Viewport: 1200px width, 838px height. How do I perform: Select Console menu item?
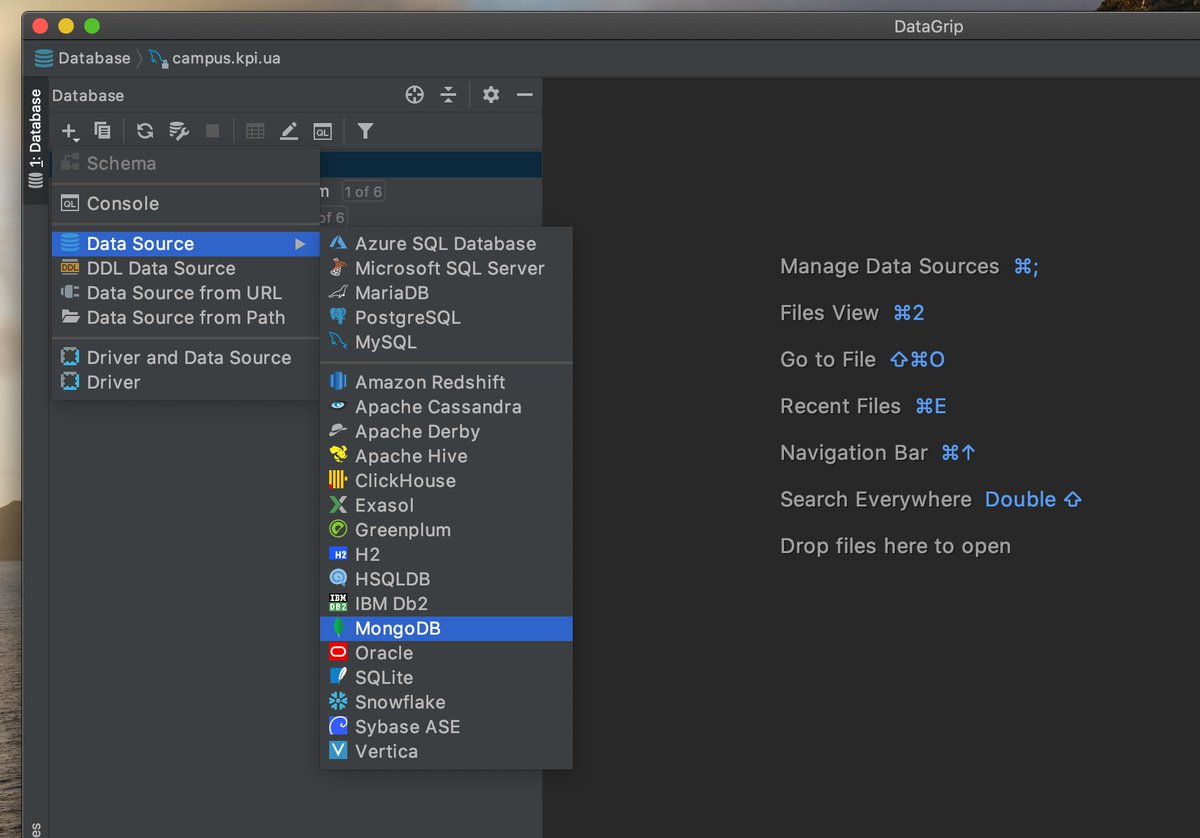coord(186,203)
